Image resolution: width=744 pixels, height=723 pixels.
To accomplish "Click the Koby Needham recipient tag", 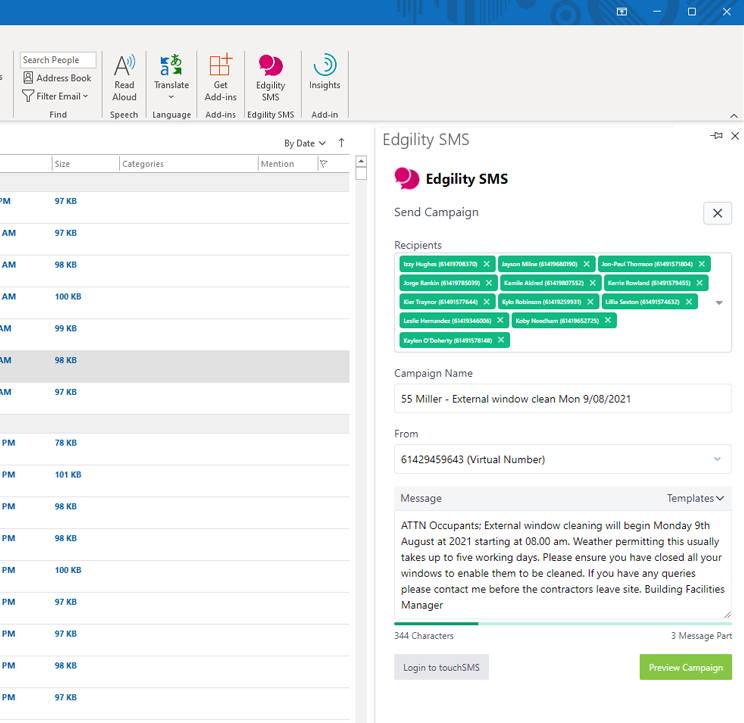I will 564,321.
